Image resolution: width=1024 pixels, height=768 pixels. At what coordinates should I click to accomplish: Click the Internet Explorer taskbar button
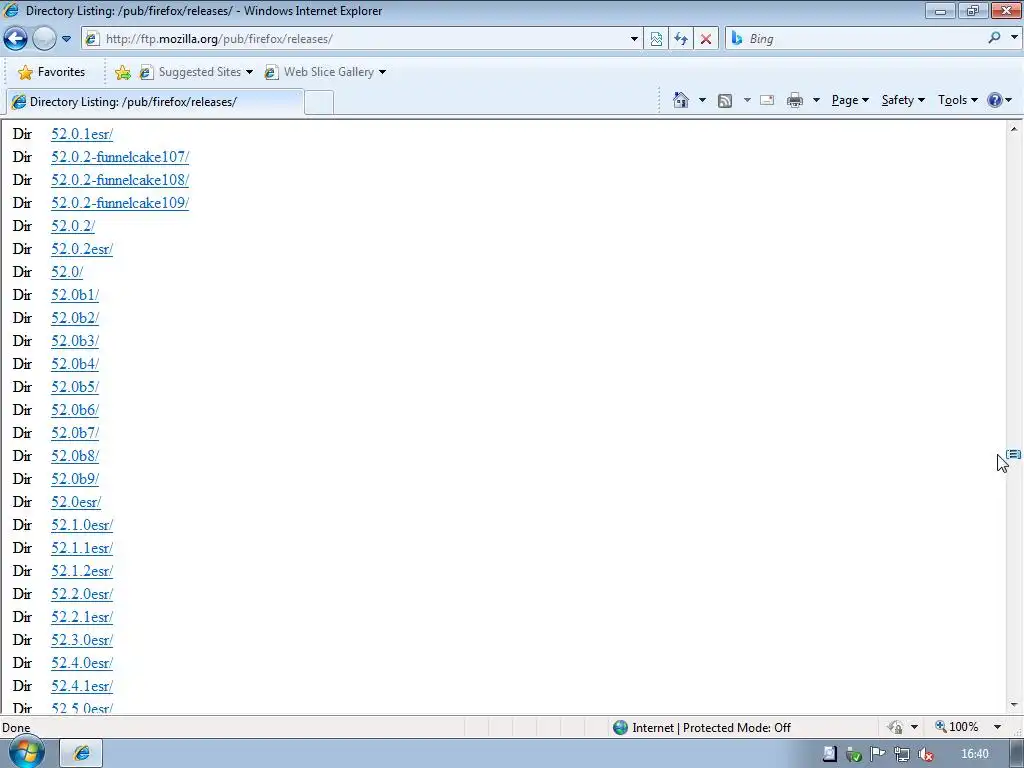(82, 753)
